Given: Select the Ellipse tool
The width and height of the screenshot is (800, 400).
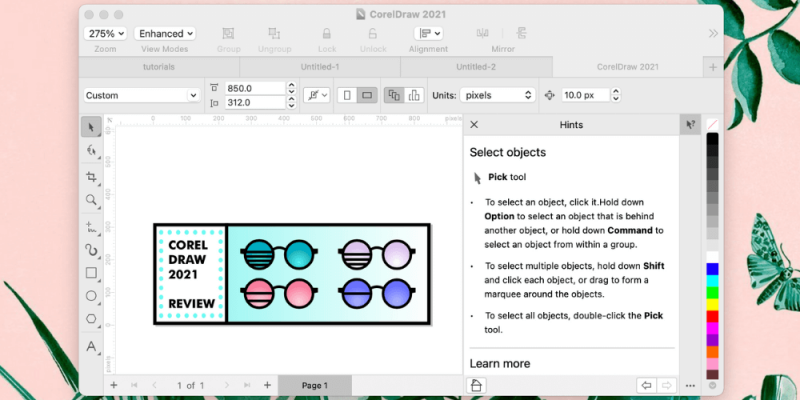Looking at the screenshot, I should pos(91,296).
